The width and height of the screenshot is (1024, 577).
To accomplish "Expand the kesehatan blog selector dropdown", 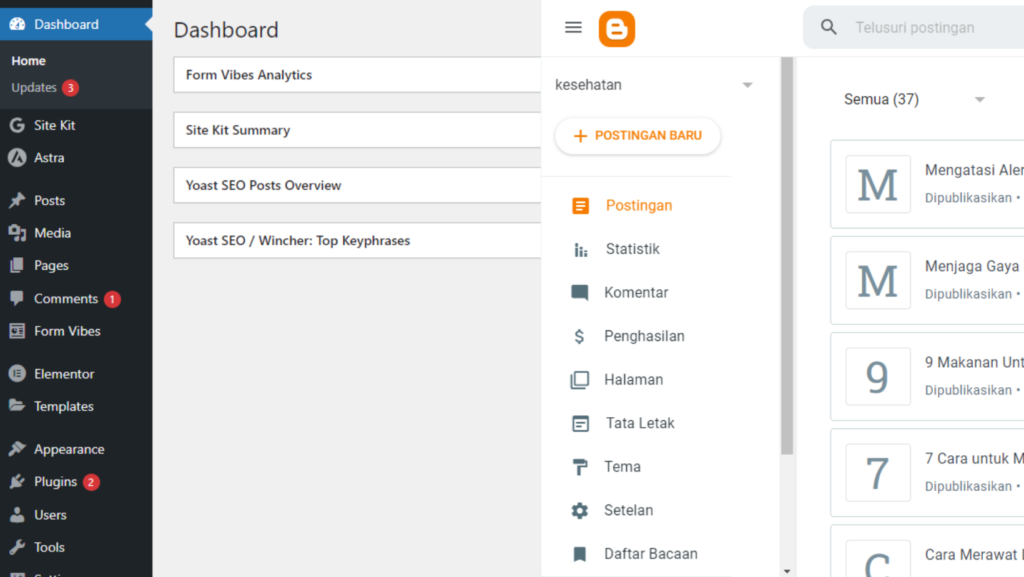I will tap(747, 86).
